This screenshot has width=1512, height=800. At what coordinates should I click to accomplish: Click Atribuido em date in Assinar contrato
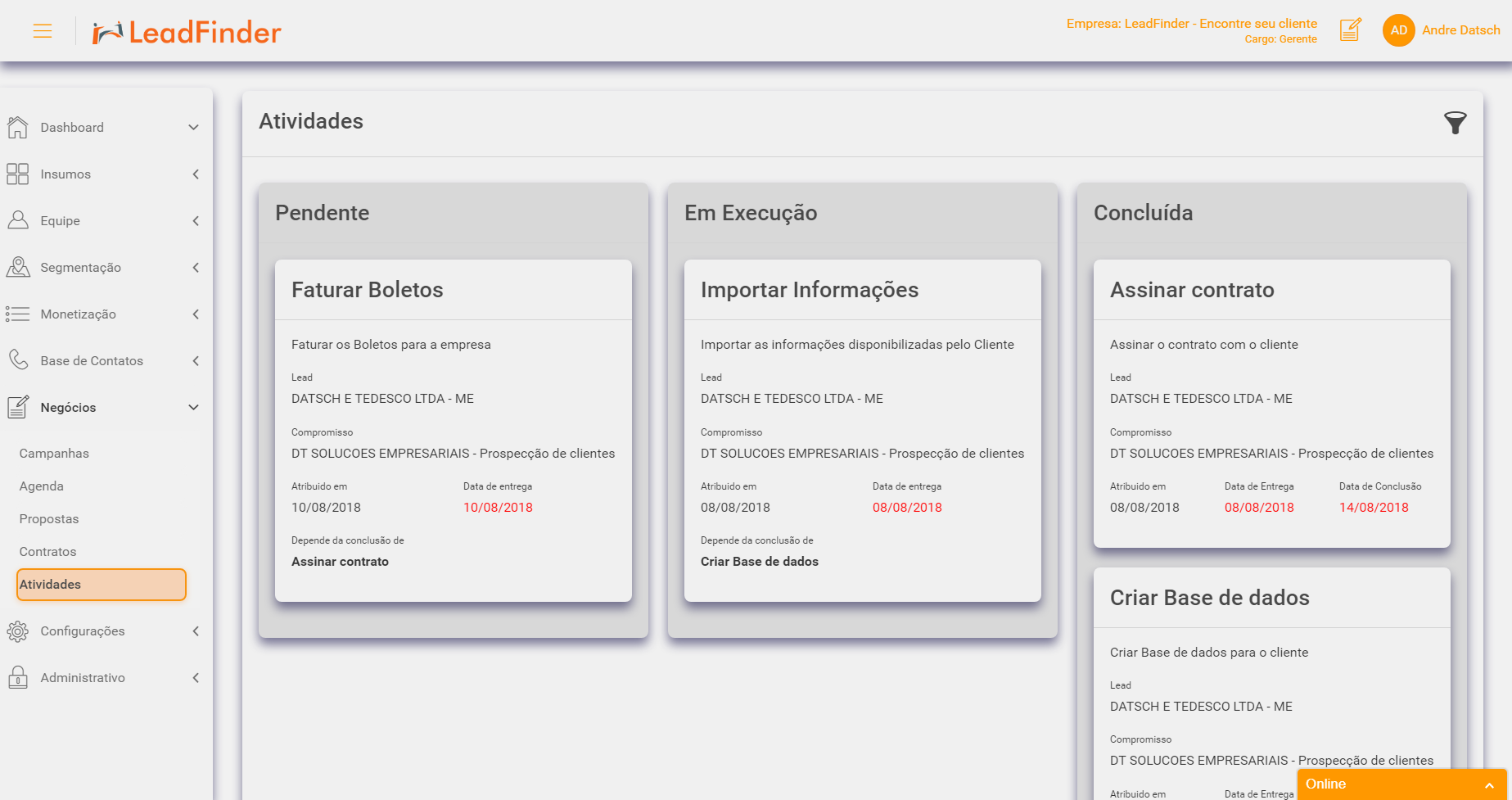(x=1144, y=508)
